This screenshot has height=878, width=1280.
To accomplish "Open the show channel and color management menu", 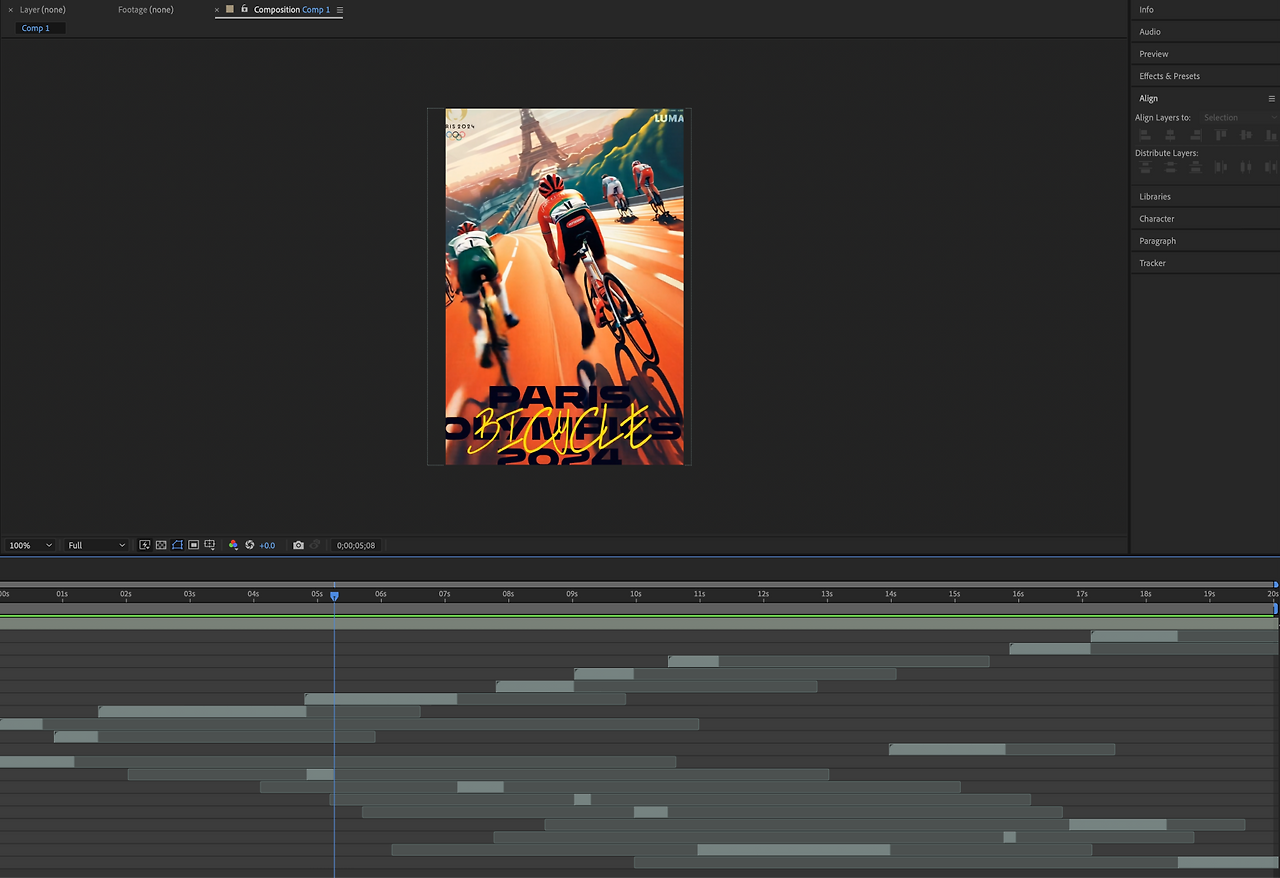I will (233, 545).
